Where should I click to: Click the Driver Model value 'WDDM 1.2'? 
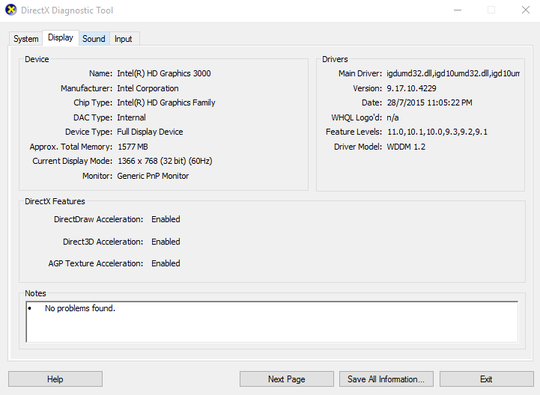(x=406, y=147)
